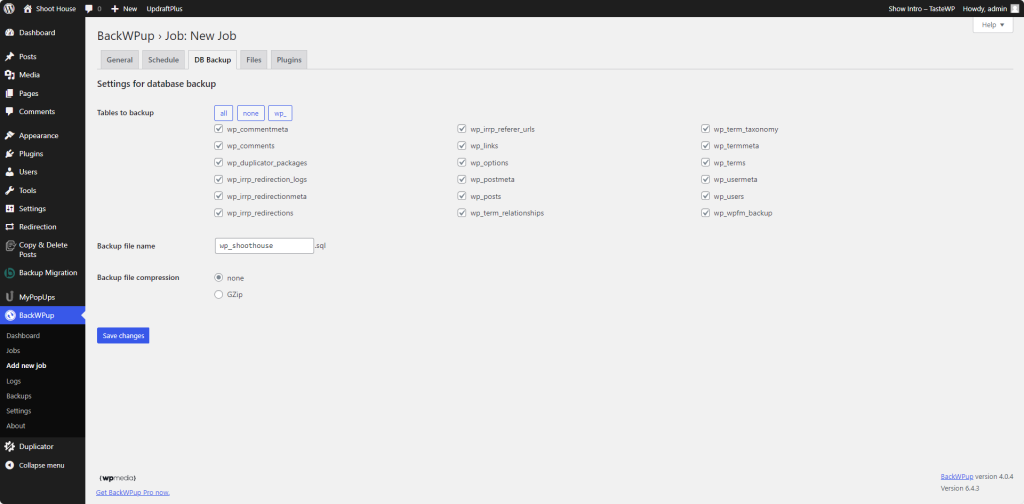Select the DB Backup tab
The image size is (1024, 504).
click(212, 59)
